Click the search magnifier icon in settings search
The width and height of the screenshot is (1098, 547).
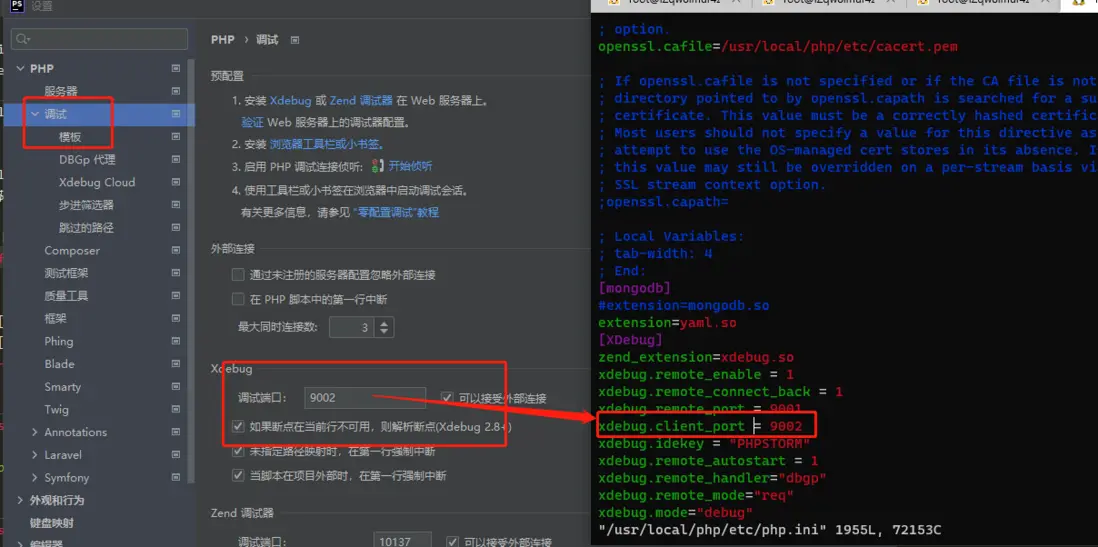point(23,39)
